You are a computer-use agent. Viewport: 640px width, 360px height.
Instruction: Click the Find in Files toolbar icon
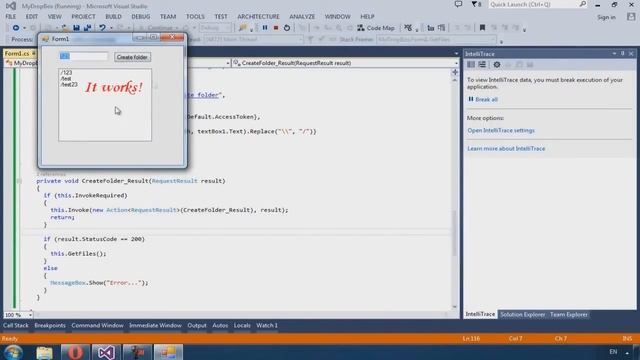click(242, 28)
